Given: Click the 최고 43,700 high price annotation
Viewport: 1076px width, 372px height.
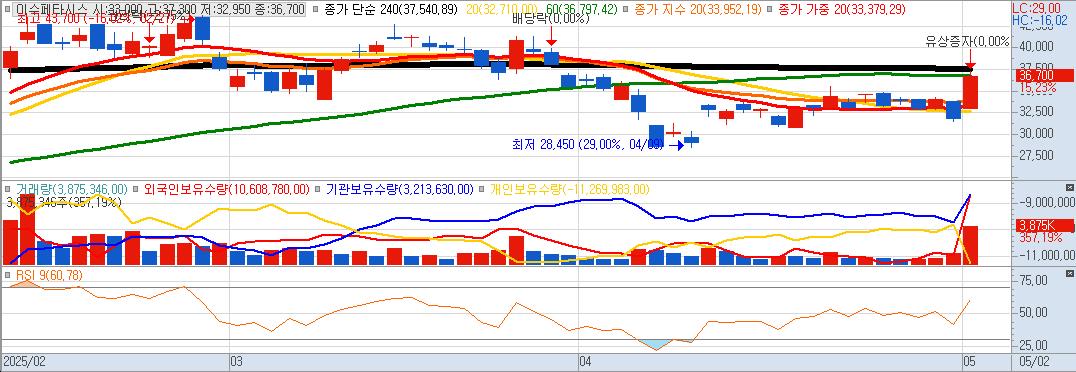Looking at the screenshot, I should 96,19.
